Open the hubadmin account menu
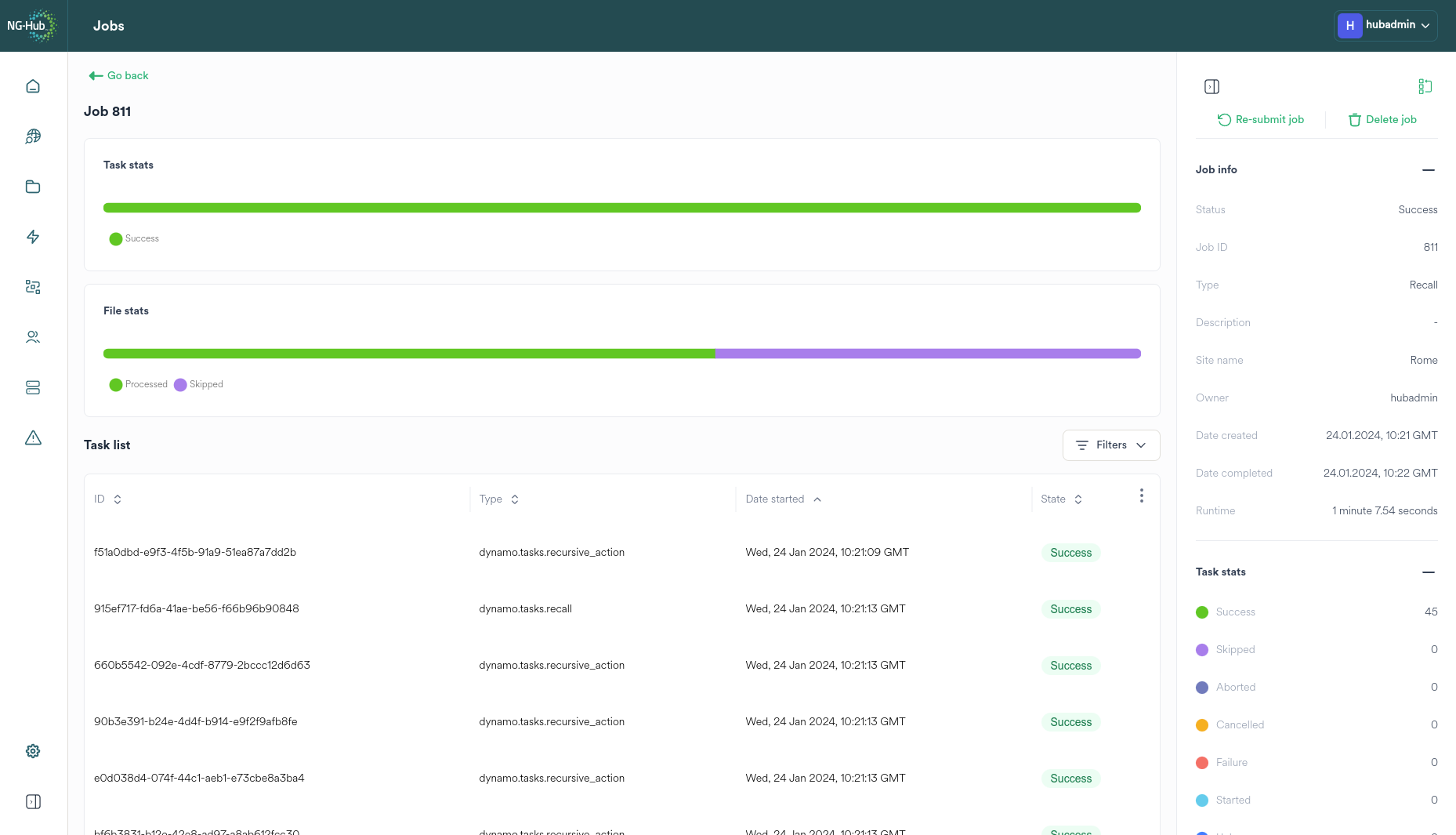 point(1385,25)
